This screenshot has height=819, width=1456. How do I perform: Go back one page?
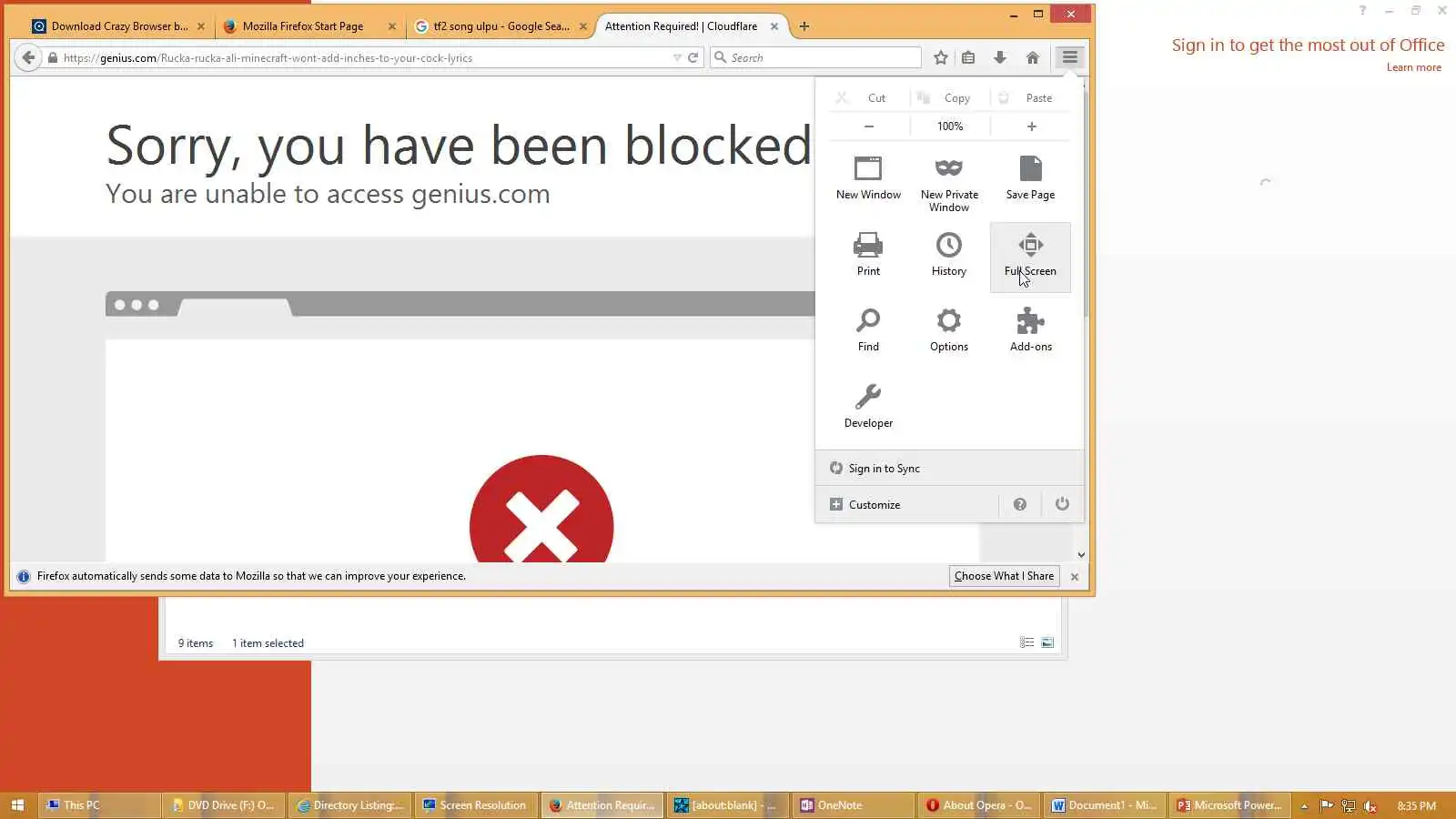click(28, 57)
